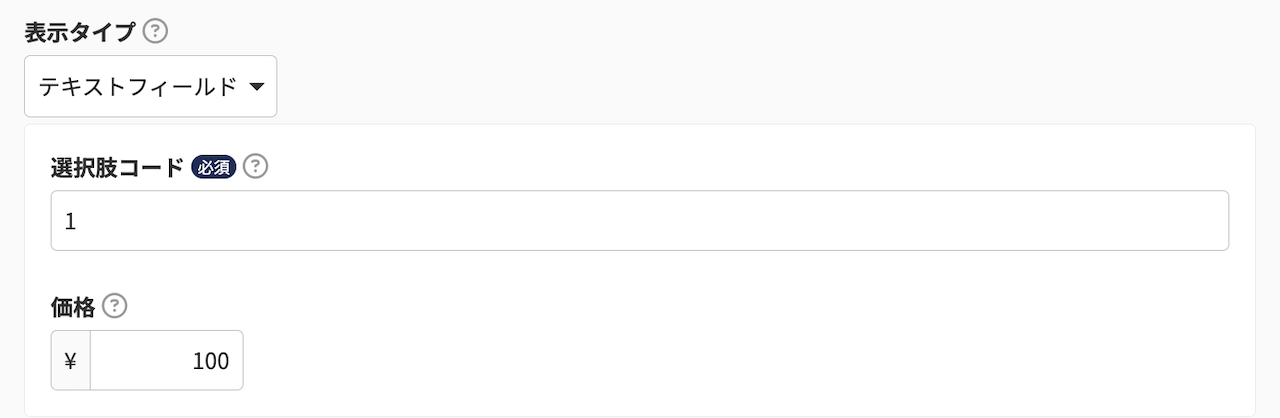Click blank white panel area beside price field

[740, 360]
